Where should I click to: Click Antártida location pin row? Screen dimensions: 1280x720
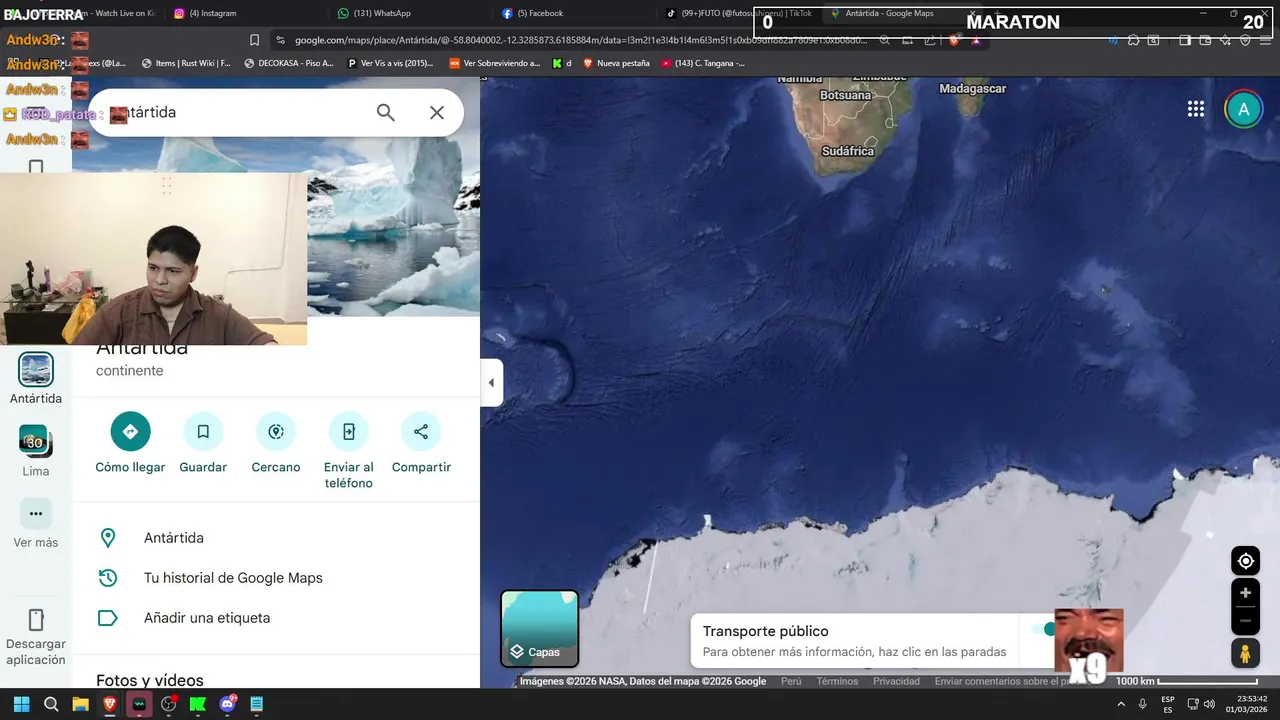[x=276, y=538]
